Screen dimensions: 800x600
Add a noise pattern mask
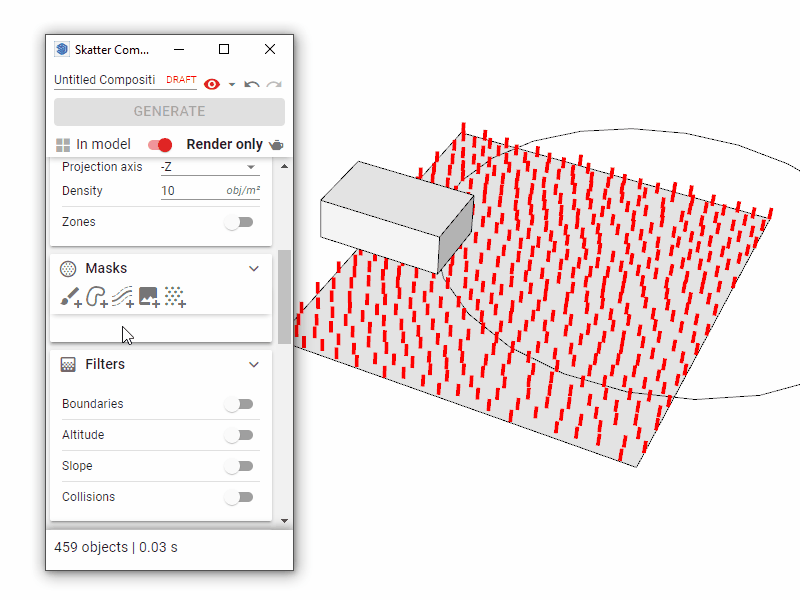(x=174, y=297)
